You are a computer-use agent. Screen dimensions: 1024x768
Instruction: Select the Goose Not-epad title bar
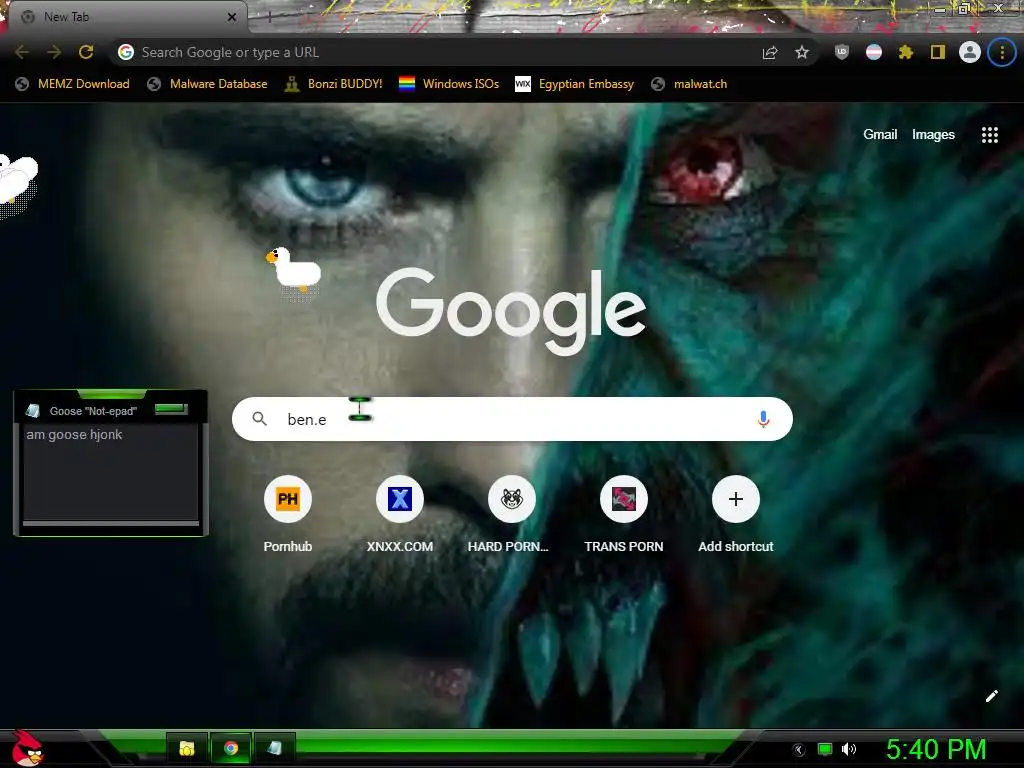[x=110, y=410]
